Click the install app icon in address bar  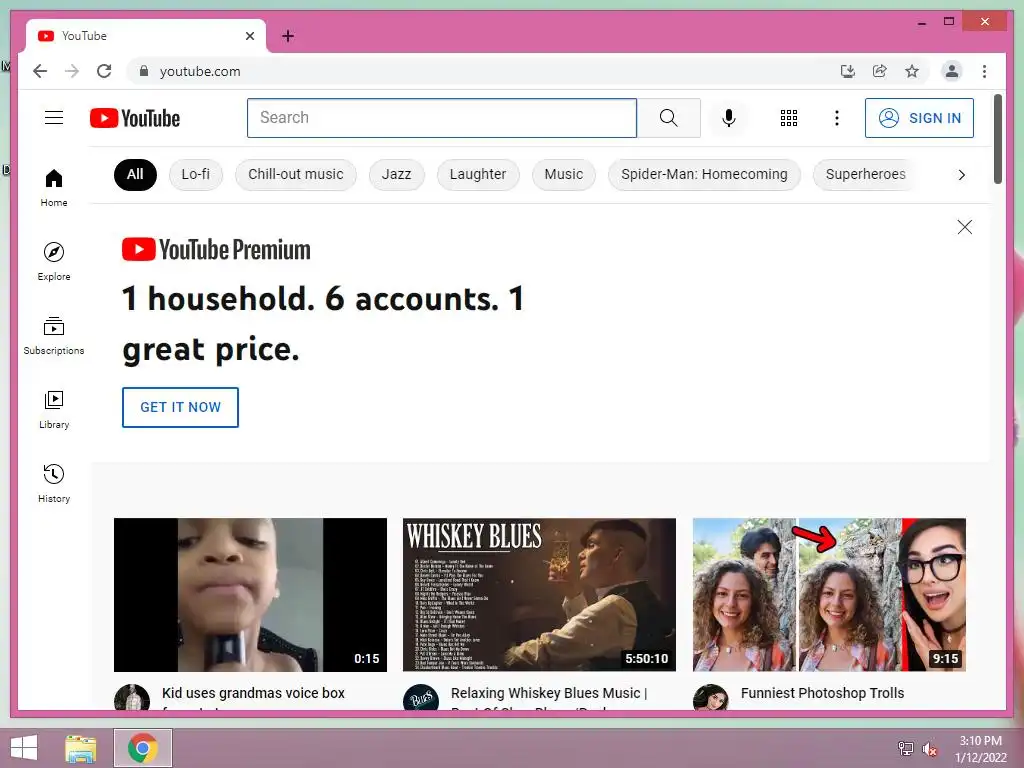pos(847,71)
